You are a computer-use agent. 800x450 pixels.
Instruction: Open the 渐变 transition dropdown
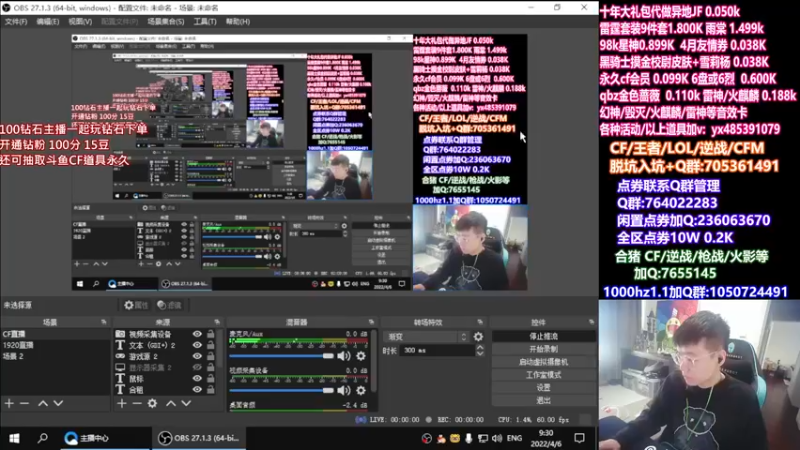pyautogui.click(x=427, y=337)
